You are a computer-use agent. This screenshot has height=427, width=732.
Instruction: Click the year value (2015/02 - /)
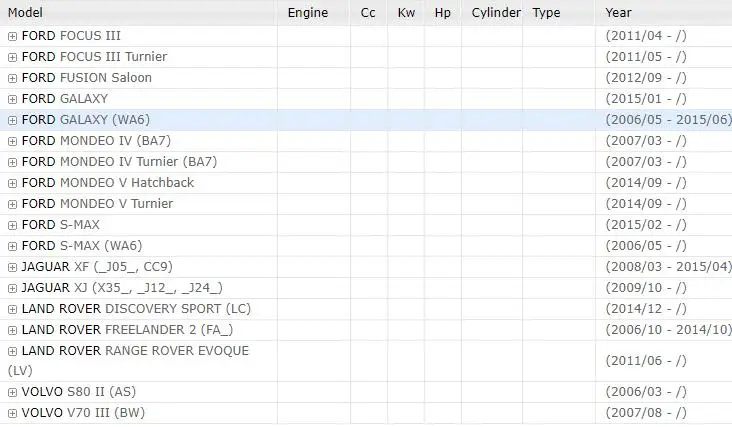646,224
